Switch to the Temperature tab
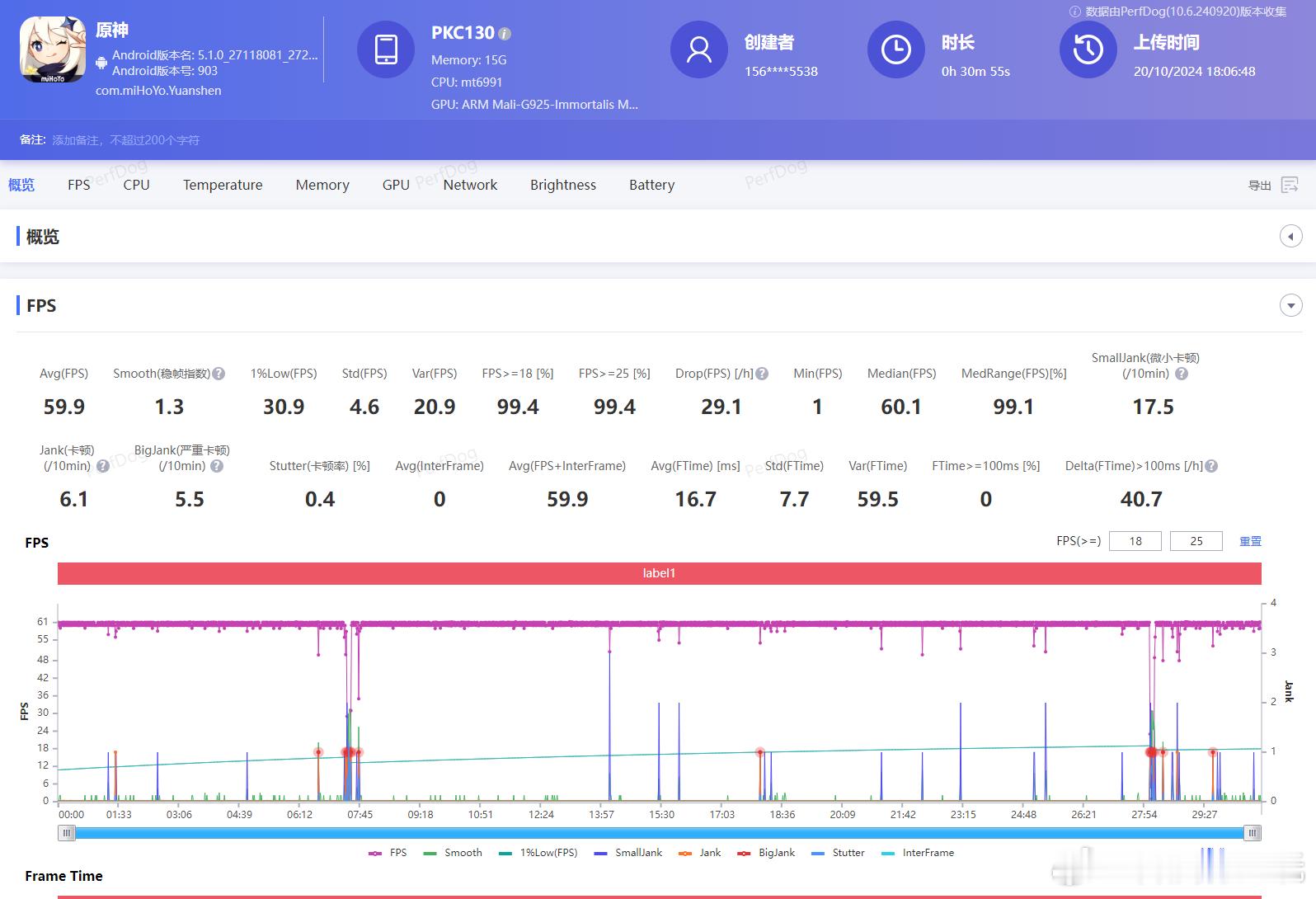Image resolution: width=1316 pixels, height=899 pixels. [223, 185]
